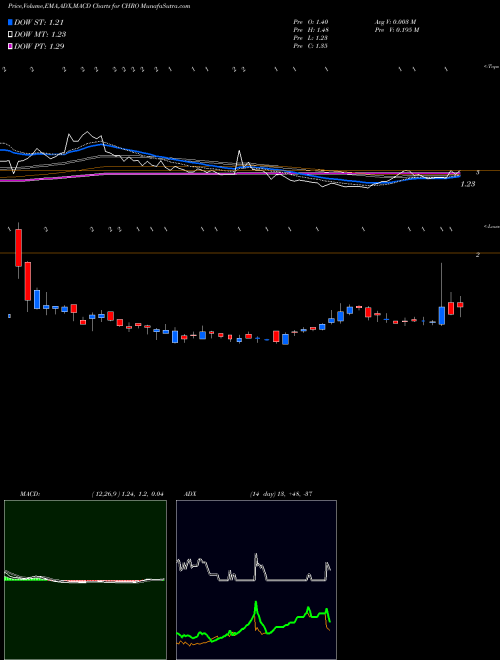Click the 'DOW PT: 1.29' legend text
Viewport: 500px width, 660px height.
pyautogui.click(x=39, y=46)
